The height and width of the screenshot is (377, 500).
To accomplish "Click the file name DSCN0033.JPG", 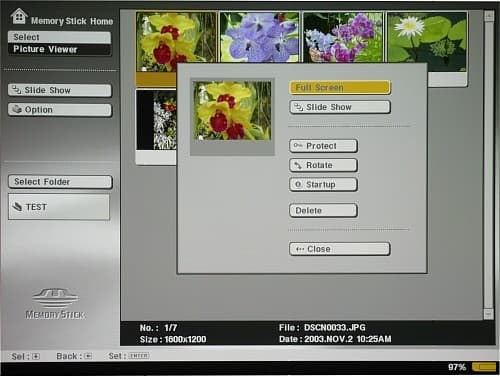I will tap(335, 327).
